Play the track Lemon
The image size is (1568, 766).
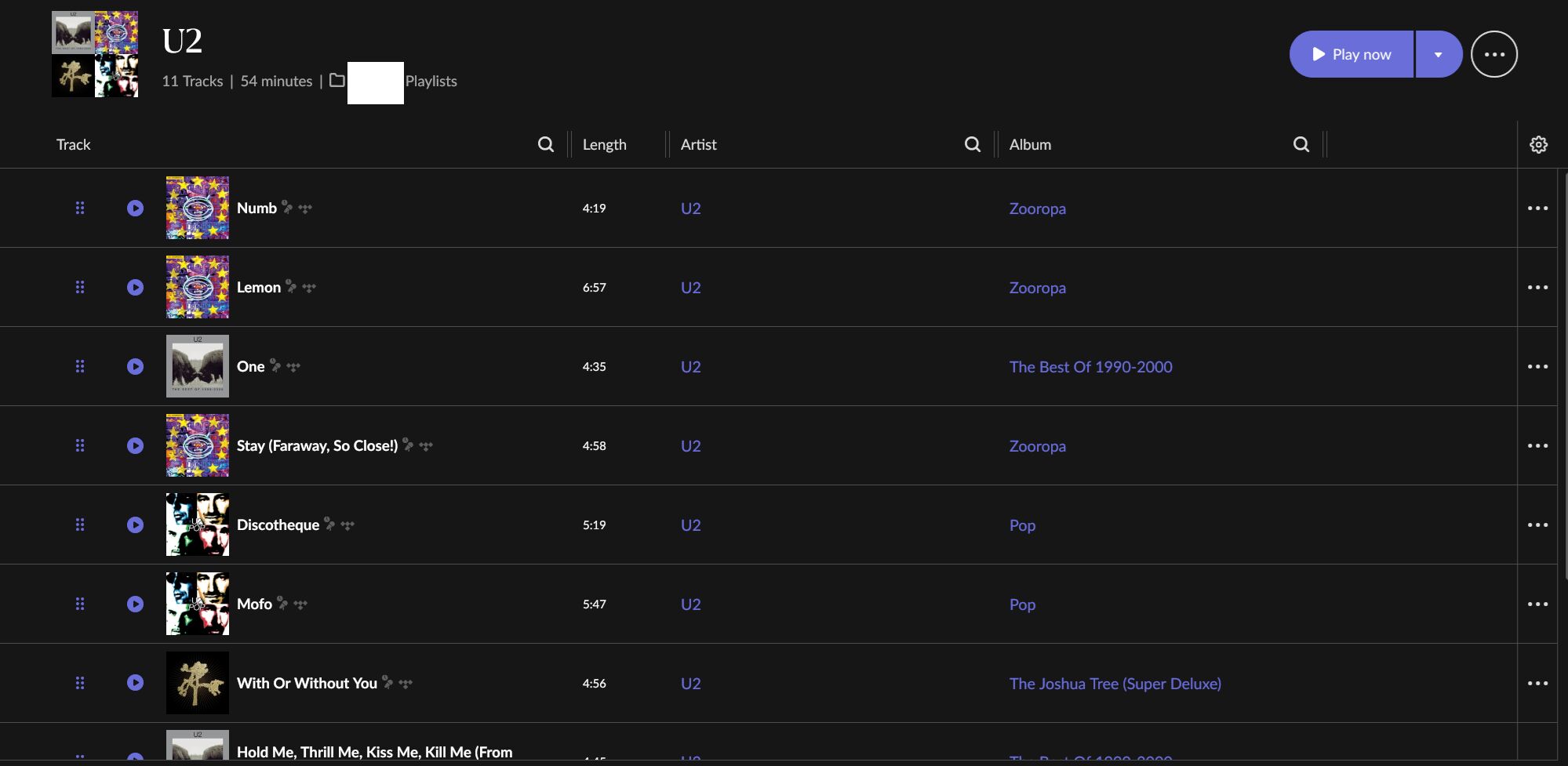tap(135, 287)
